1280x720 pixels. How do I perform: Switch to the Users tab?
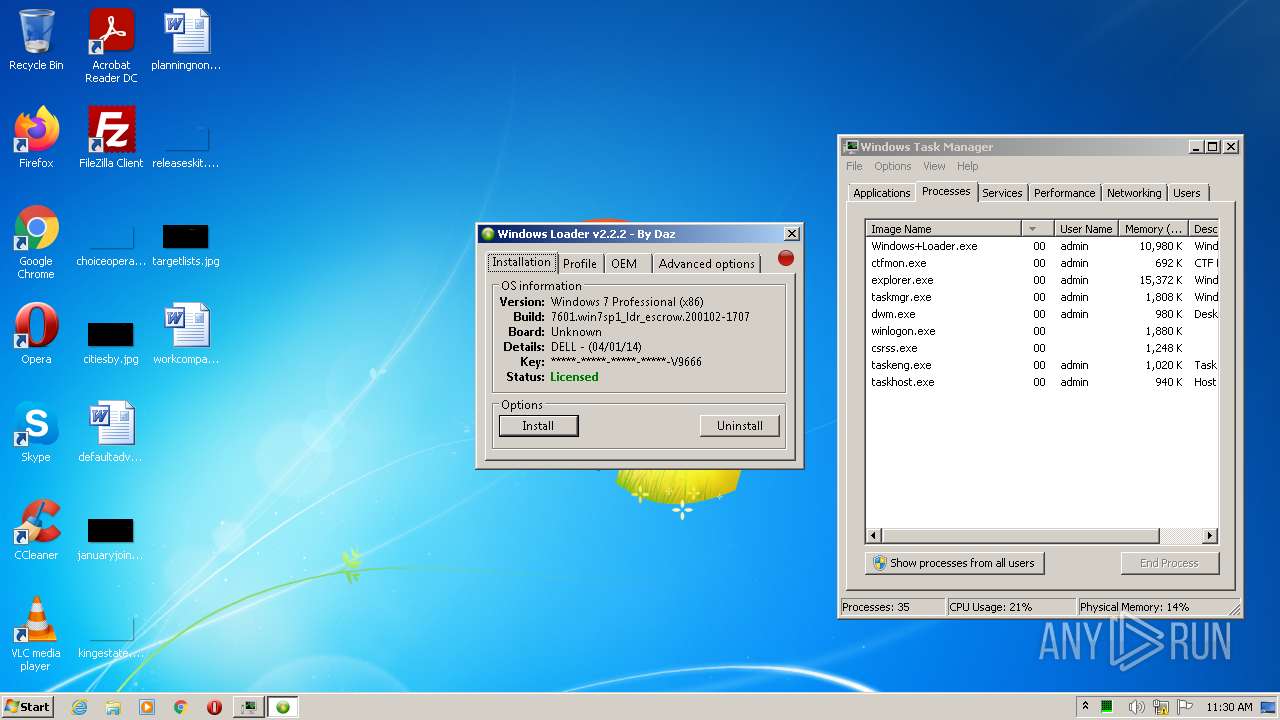pos(1187,193)
